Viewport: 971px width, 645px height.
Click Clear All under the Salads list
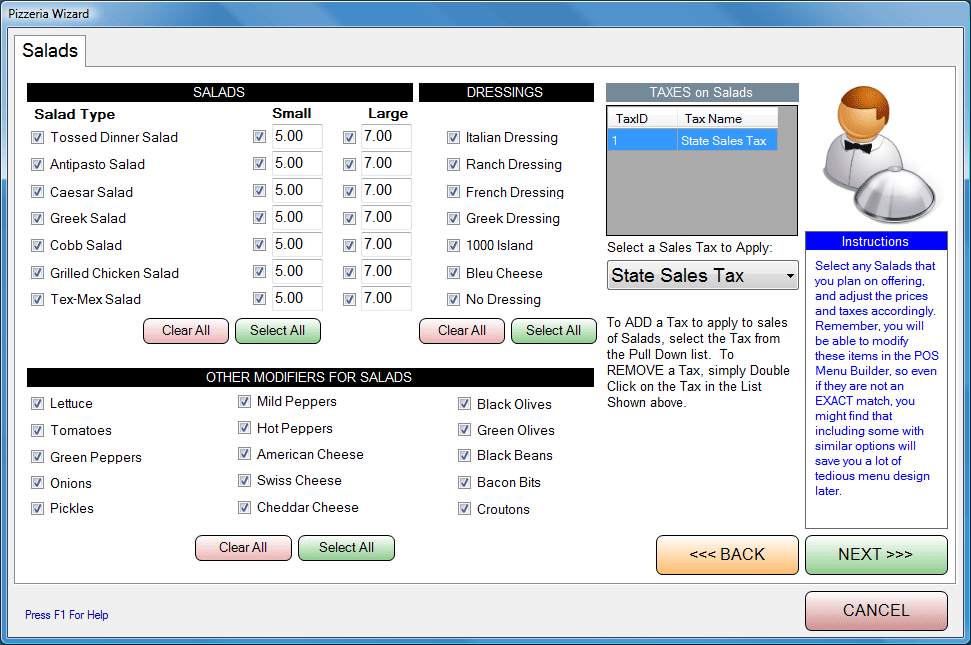(186, 331)
